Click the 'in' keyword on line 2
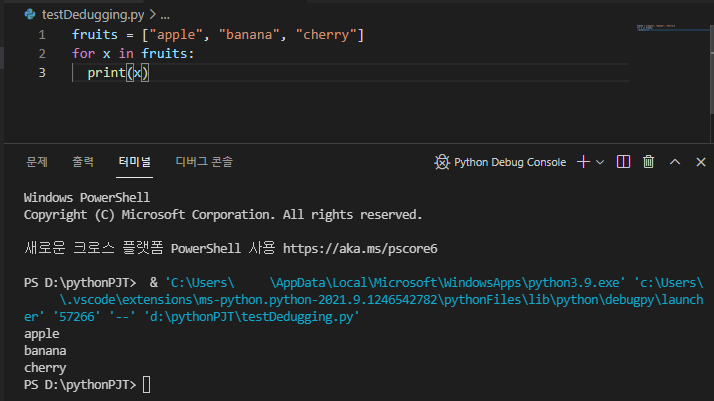This screenshot has height=401, width=714. pyautogui.click(x=126, y=54)
